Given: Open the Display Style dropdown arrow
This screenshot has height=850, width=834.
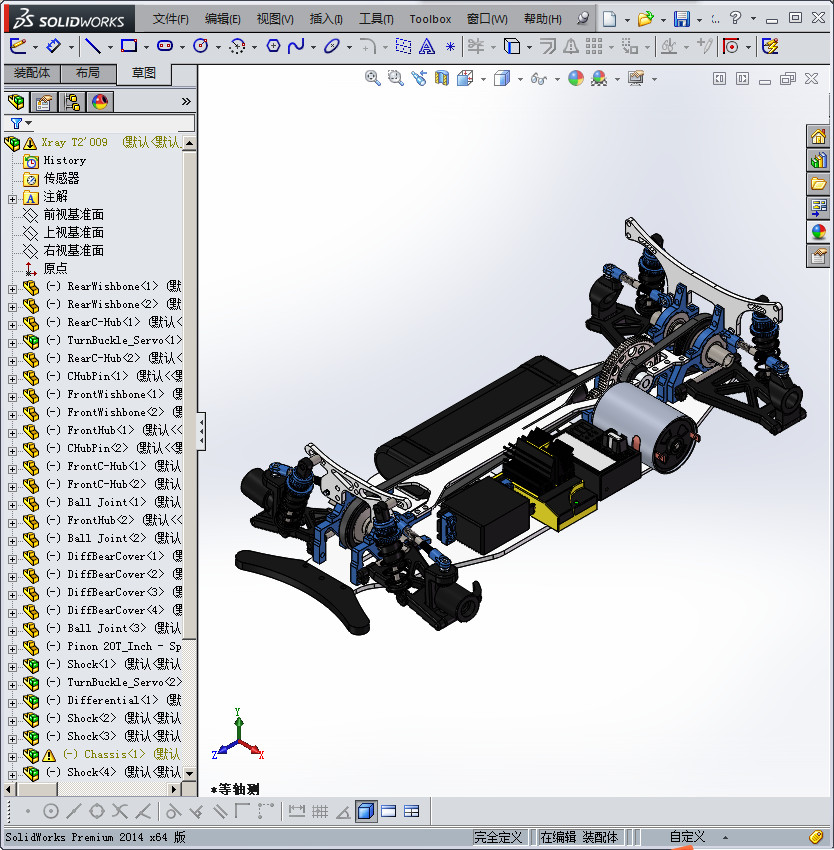Looking at the screenshot, I should 520,80.
